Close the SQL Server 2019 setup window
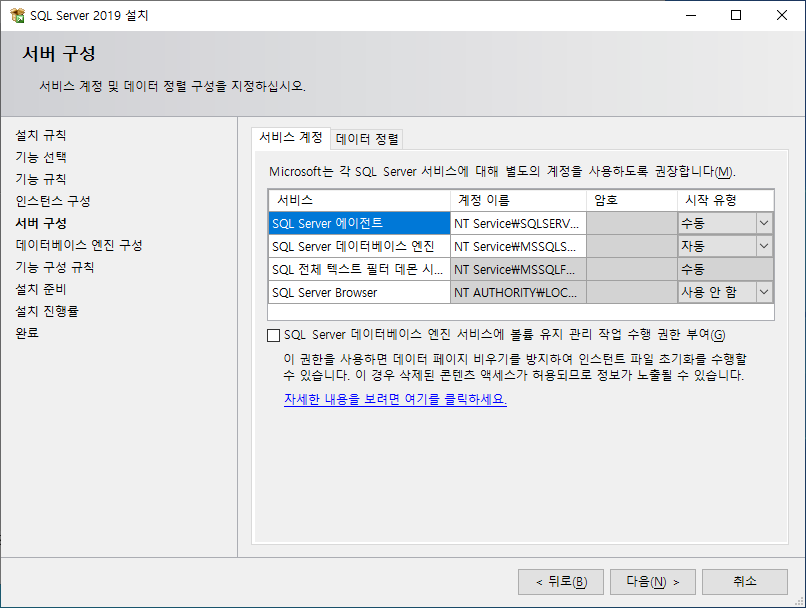This screenshot has width=806, height=608. (x=782, y=15)
